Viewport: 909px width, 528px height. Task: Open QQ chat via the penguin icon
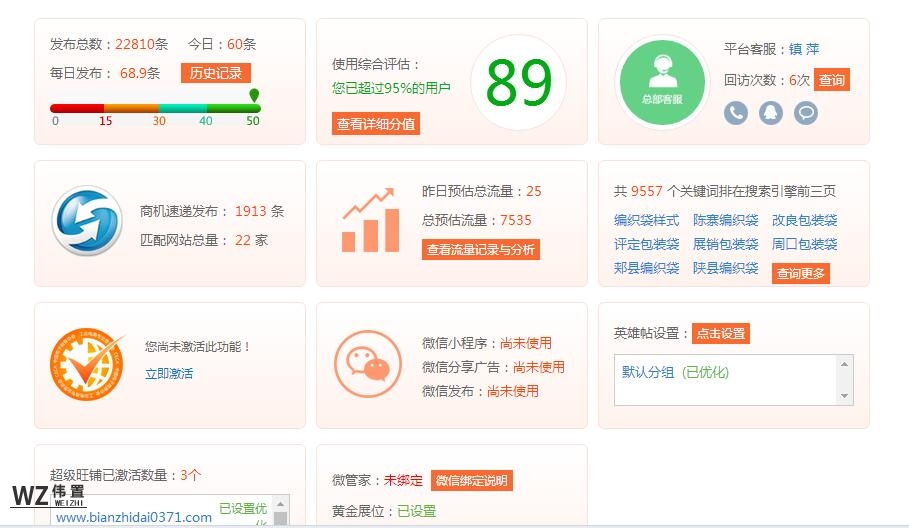tap(771, 112)
